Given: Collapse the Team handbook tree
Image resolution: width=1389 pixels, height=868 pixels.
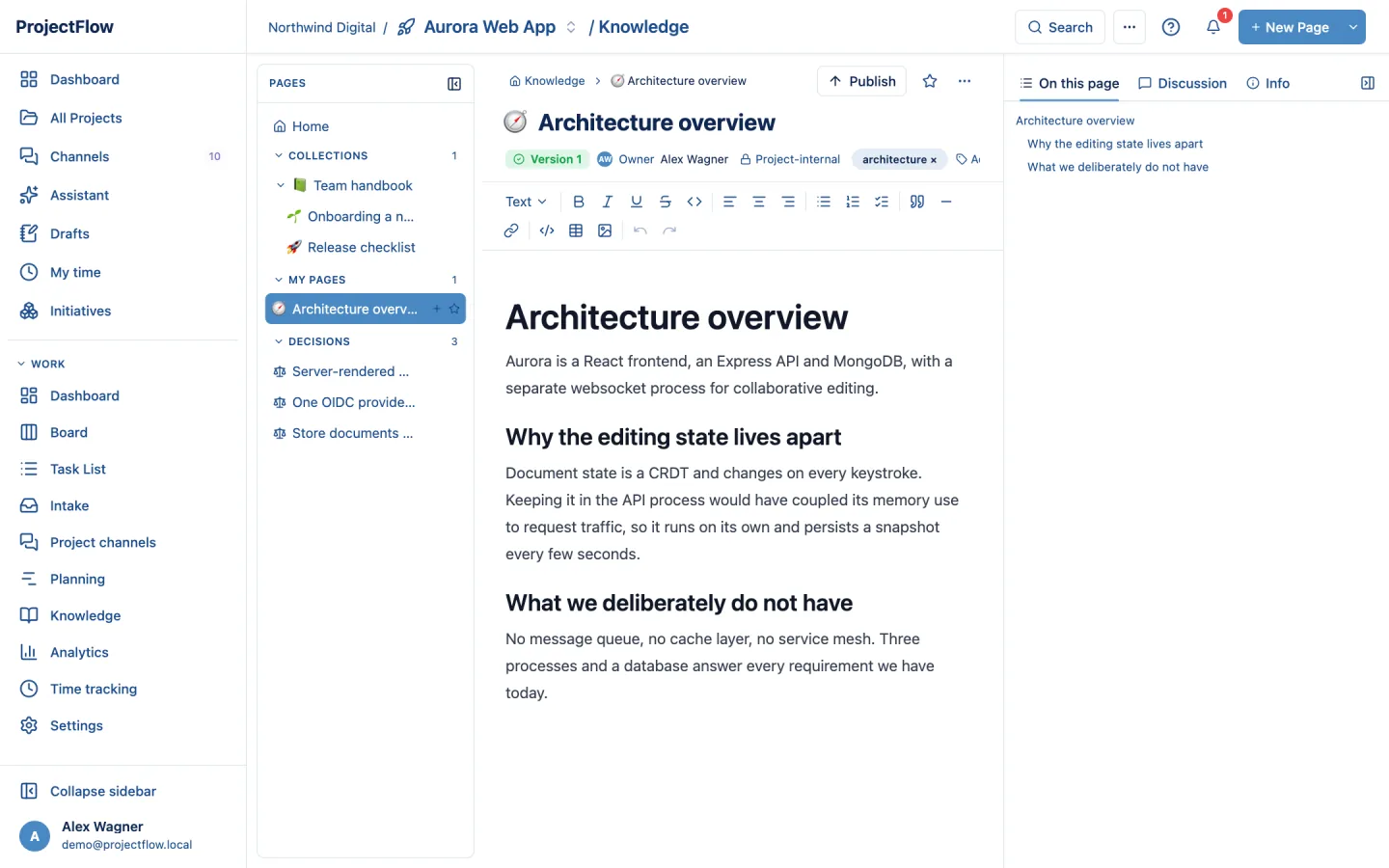Looking at the screenshot, I should [x=281, y=185].
